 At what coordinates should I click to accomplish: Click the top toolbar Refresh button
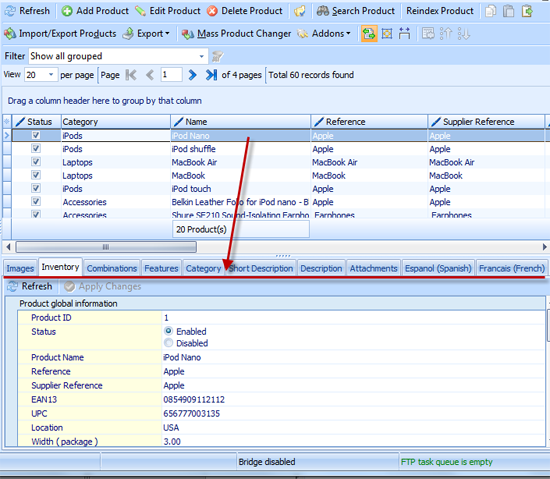click(x=27, y=11)
